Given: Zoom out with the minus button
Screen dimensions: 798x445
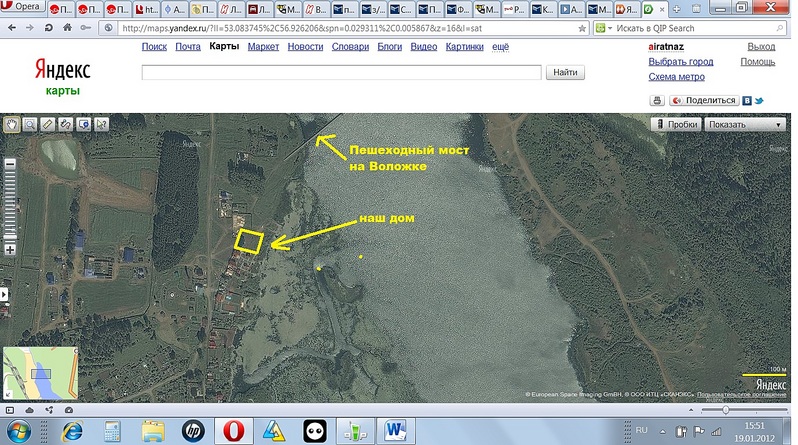Looking at the screenshot, I should (10, 164).
